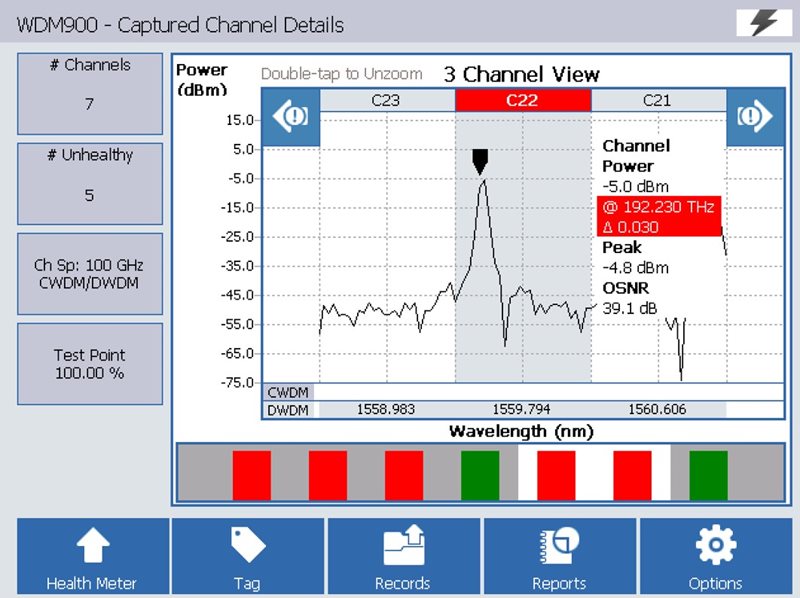Open the Reports page

[x=561, y=557]
